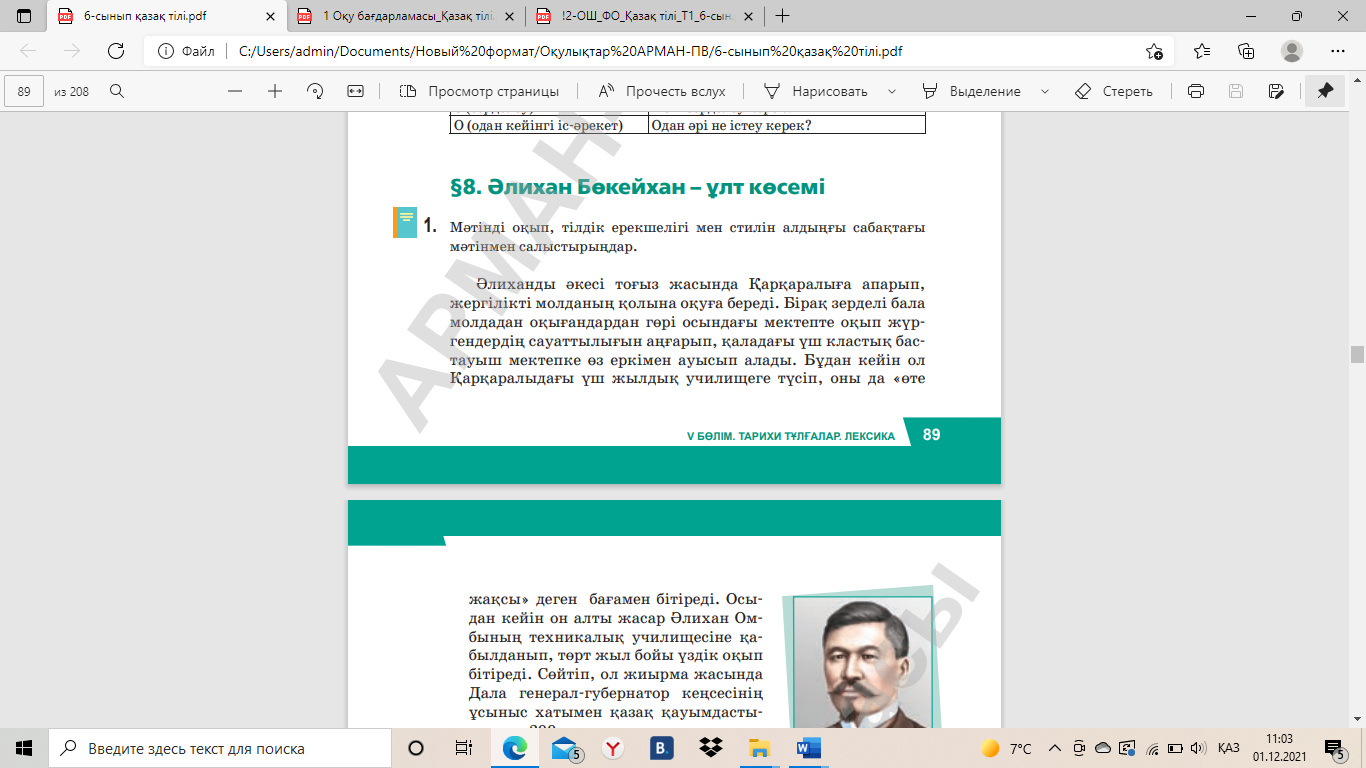Open the Wi-Fi network panel
This screenshot has width=1366, height=768.
tap(1151, 748)
